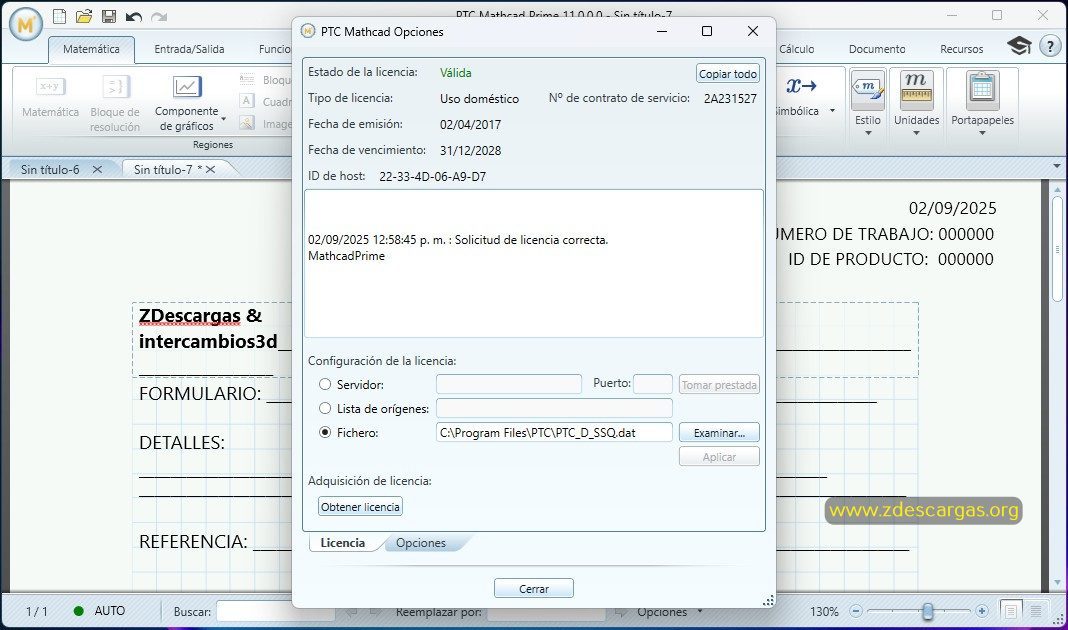Screen dimensions: 1068x630
Task: Open the Unidades ruler icon
Action: coord(916,90)
